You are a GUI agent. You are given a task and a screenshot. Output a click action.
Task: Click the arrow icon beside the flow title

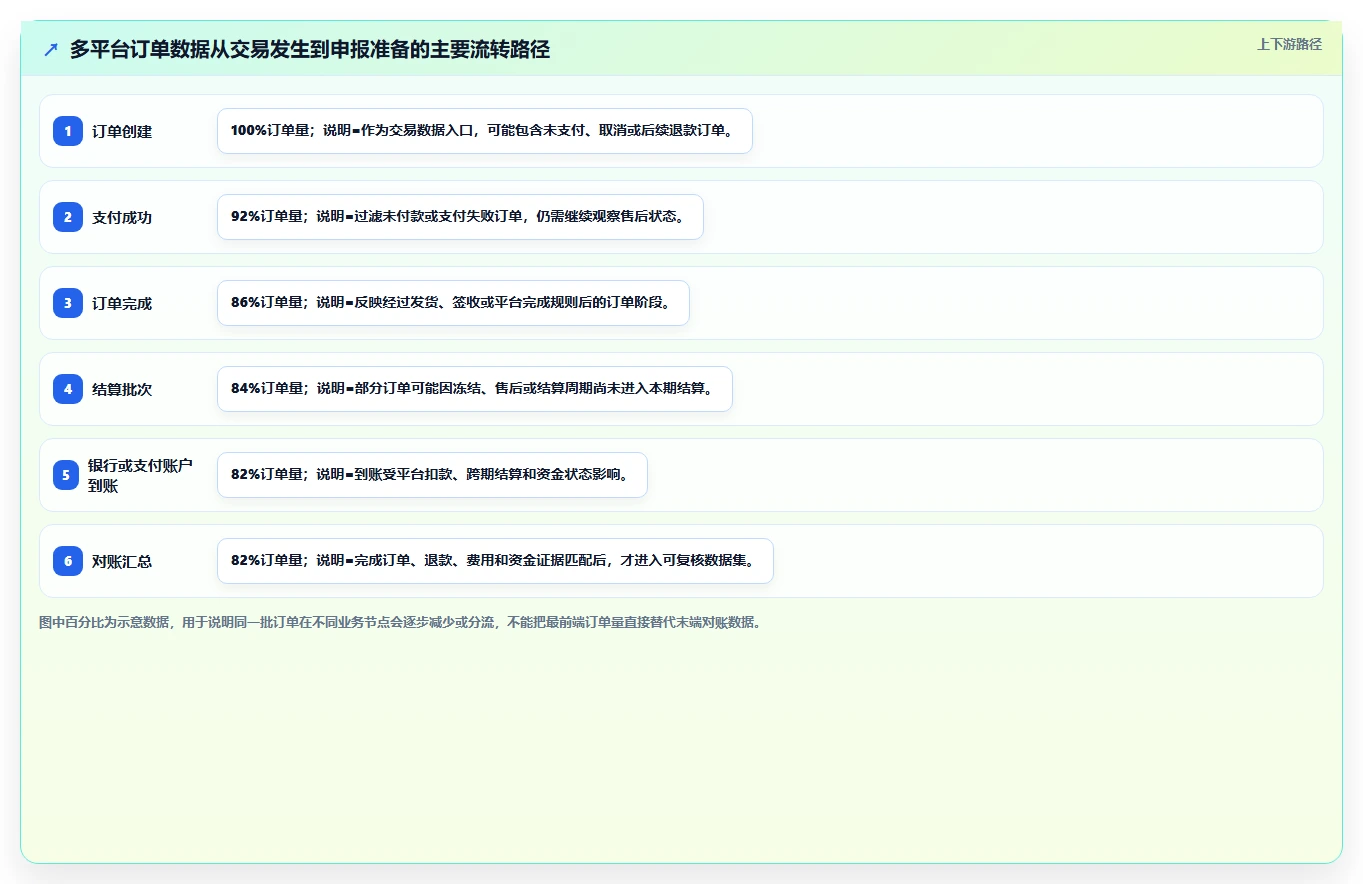[x=51, y=50]
